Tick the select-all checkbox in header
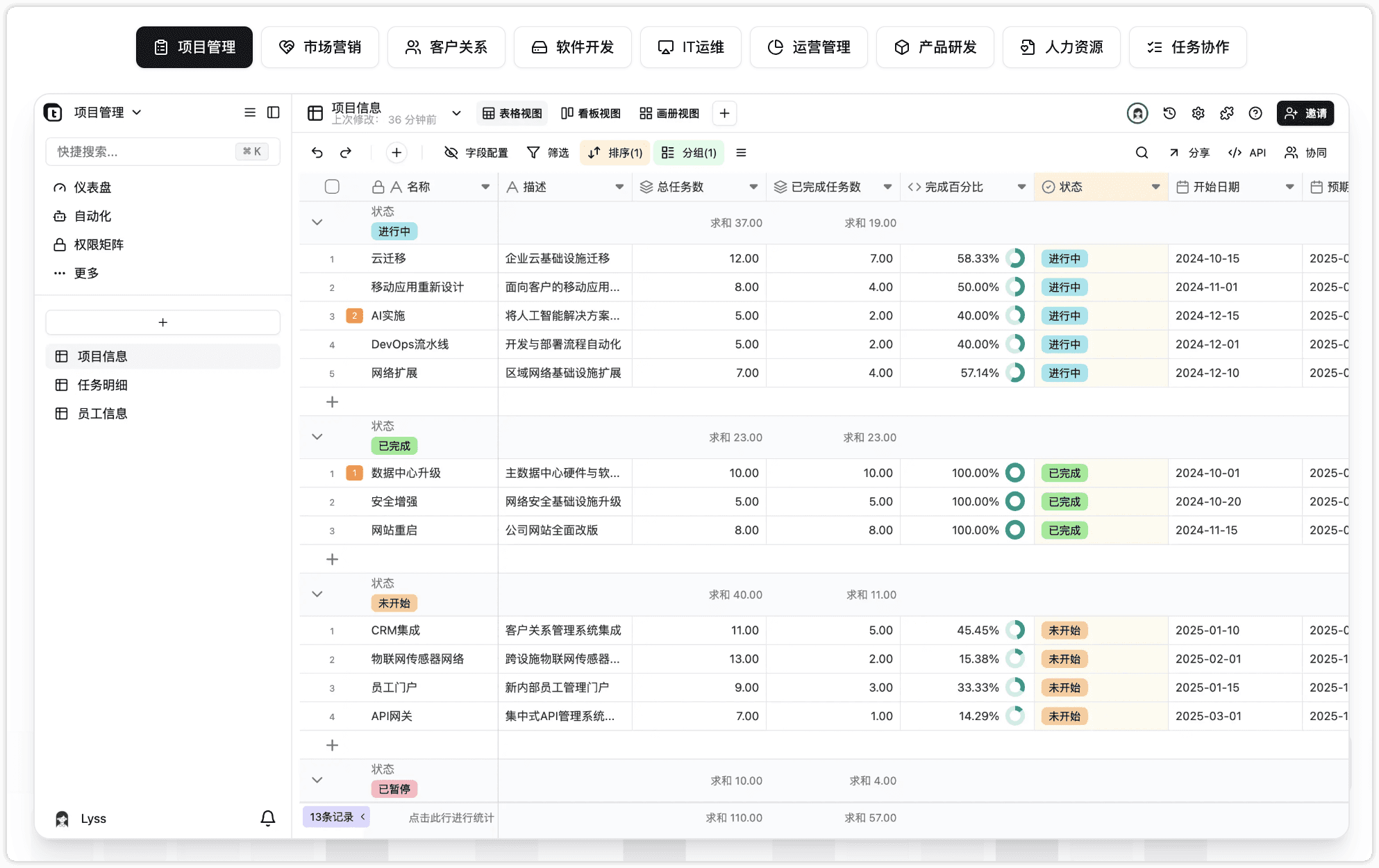The image size is (1379, 868). tap(332, 187)
